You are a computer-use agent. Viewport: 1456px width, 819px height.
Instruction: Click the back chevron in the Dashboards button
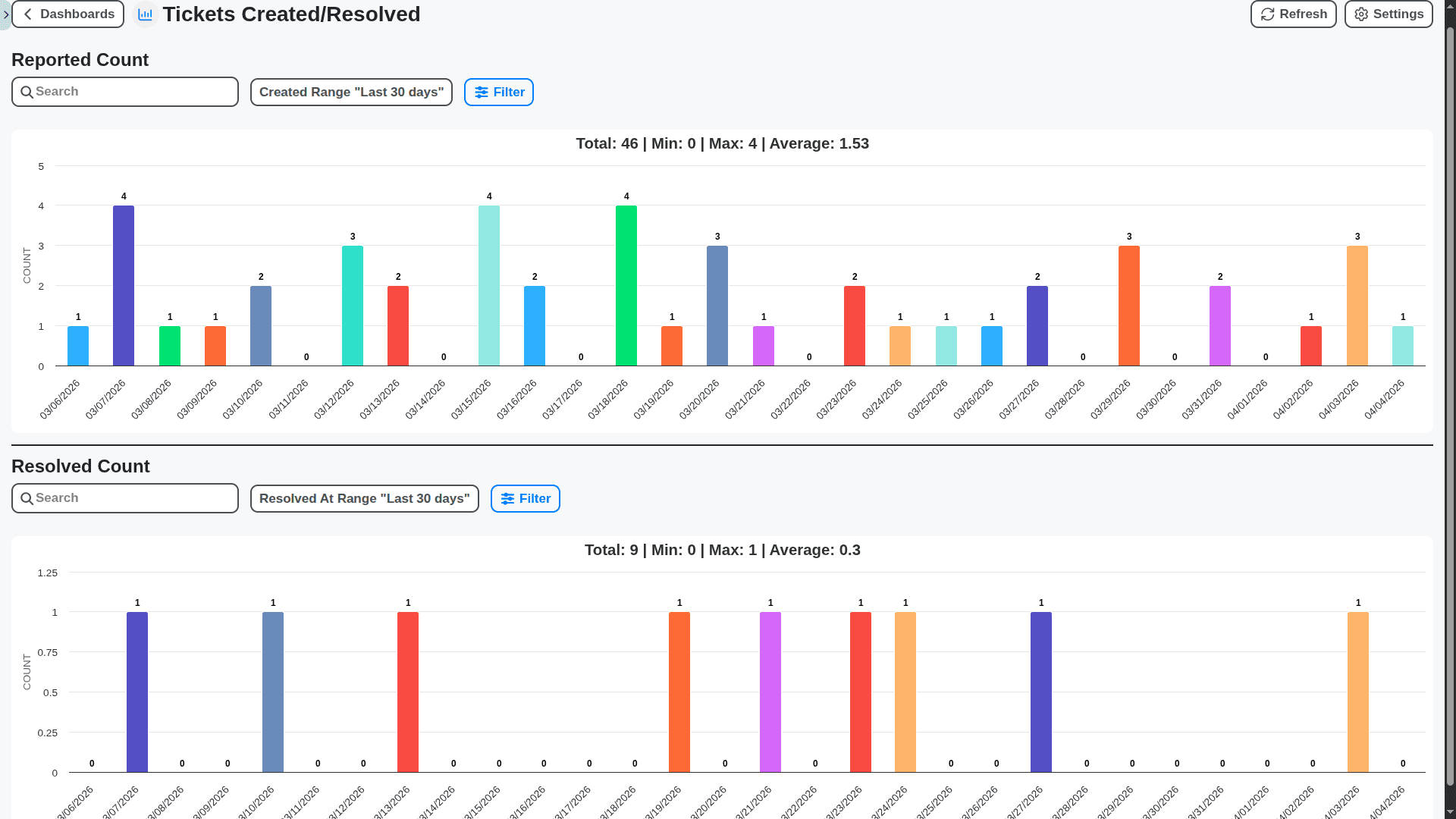point(27,14)
